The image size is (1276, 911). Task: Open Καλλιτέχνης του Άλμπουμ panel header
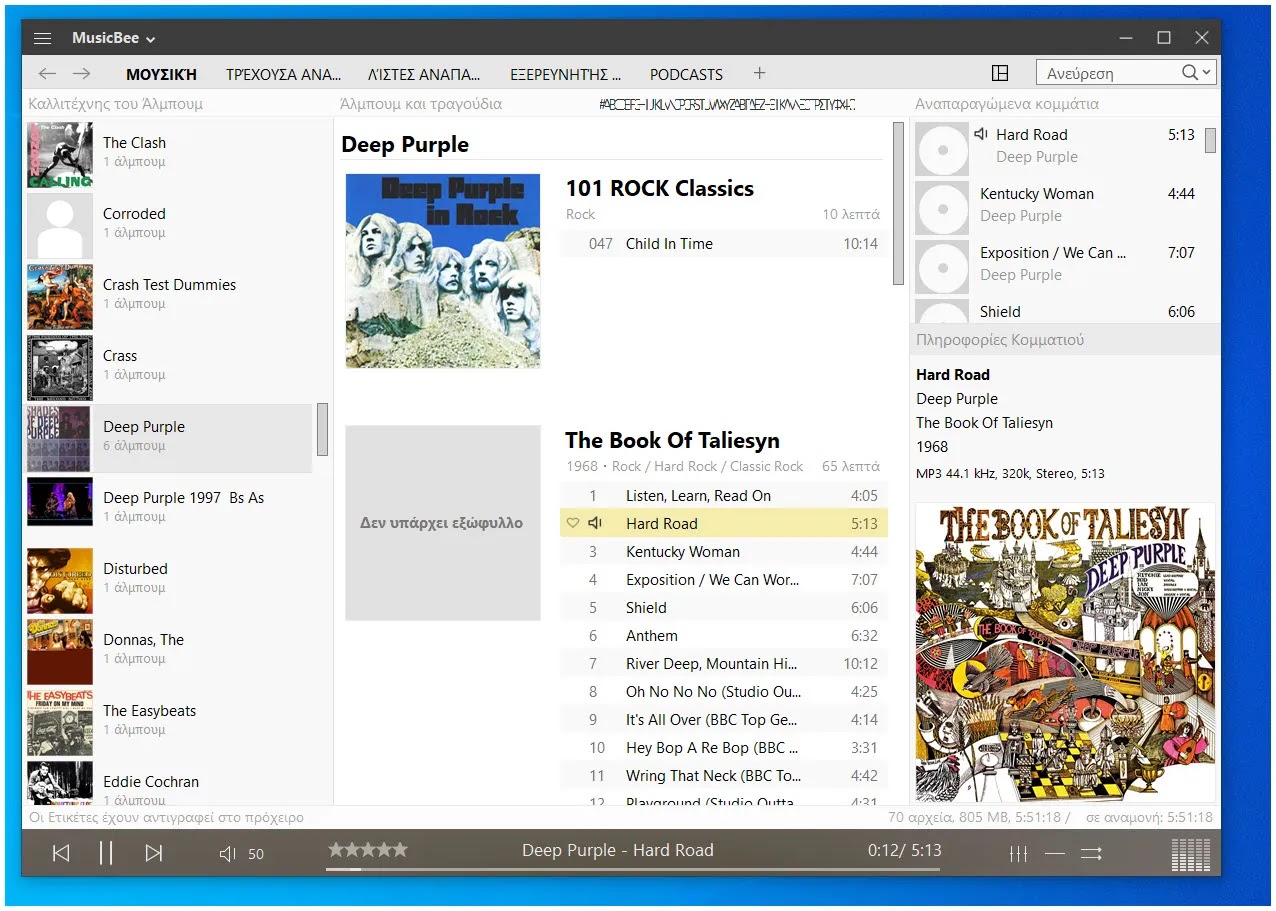coord(115,104)
